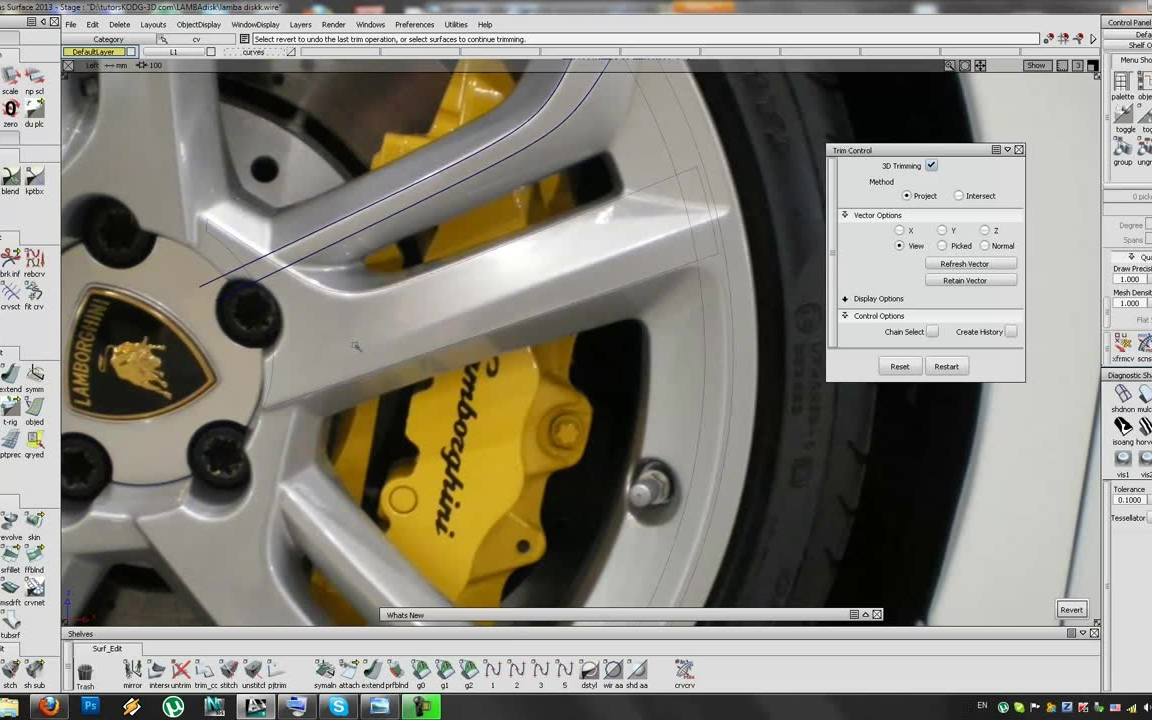The height and width of the screenshot is (720, 1152).
Task: Select the attach tool on the shelf
Action: tap(349, 670)
